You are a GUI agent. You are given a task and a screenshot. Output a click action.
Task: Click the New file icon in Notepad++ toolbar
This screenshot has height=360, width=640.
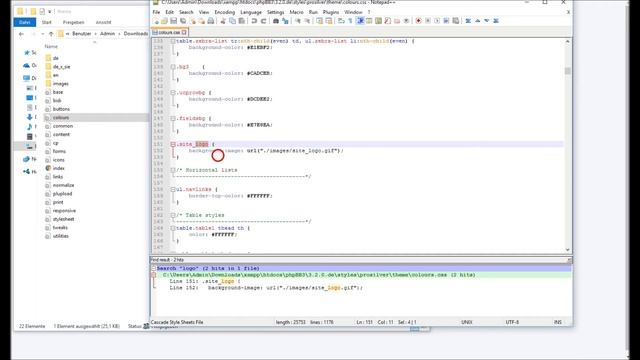[156, 21]
